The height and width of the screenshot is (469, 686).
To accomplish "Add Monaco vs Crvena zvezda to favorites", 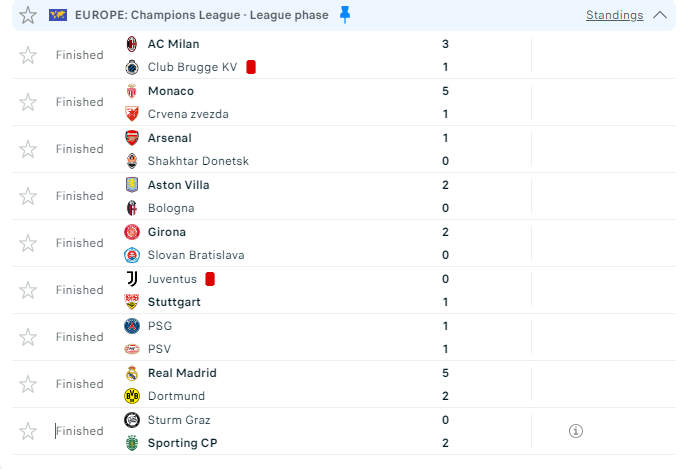I will (28, 102).
